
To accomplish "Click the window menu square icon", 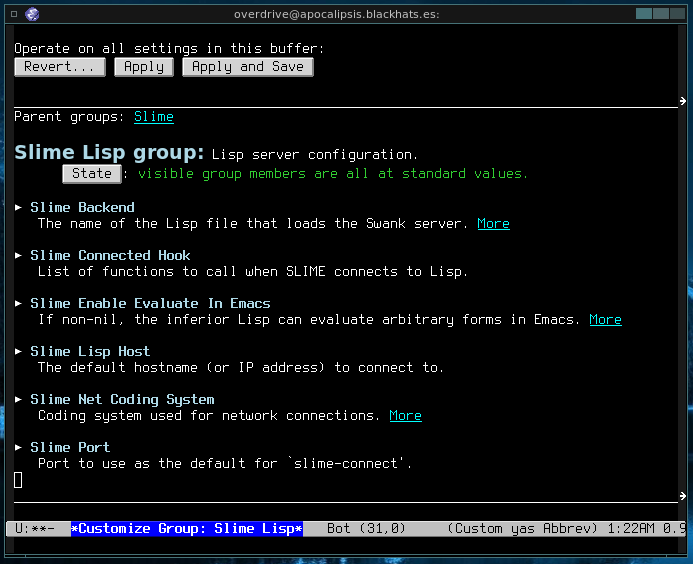I will click(x=14, y=14).
